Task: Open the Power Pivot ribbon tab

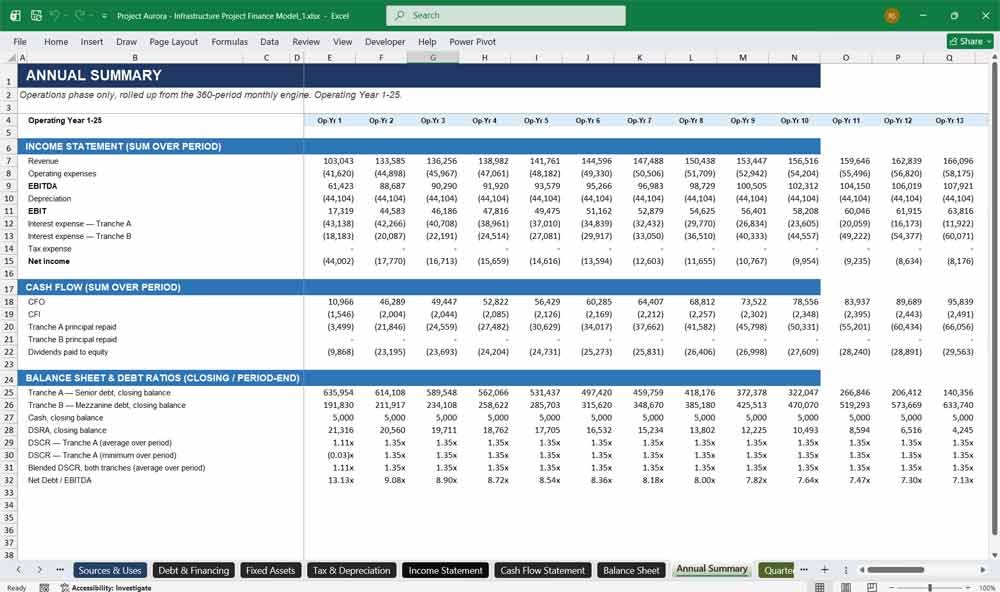Action: pyautogui.click(x=473, y=41)
